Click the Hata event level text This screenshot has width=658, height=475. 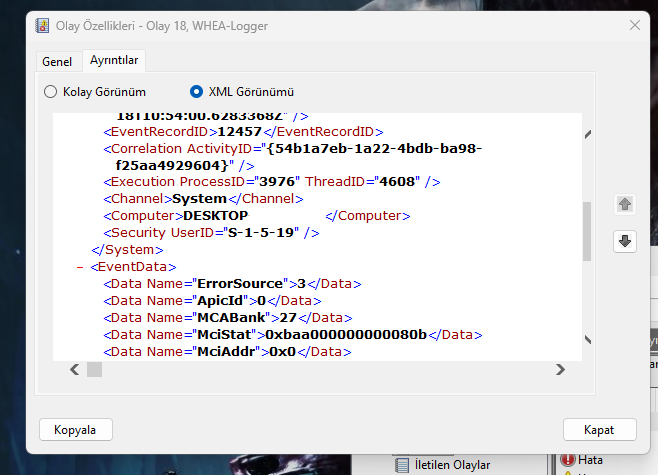590,460
